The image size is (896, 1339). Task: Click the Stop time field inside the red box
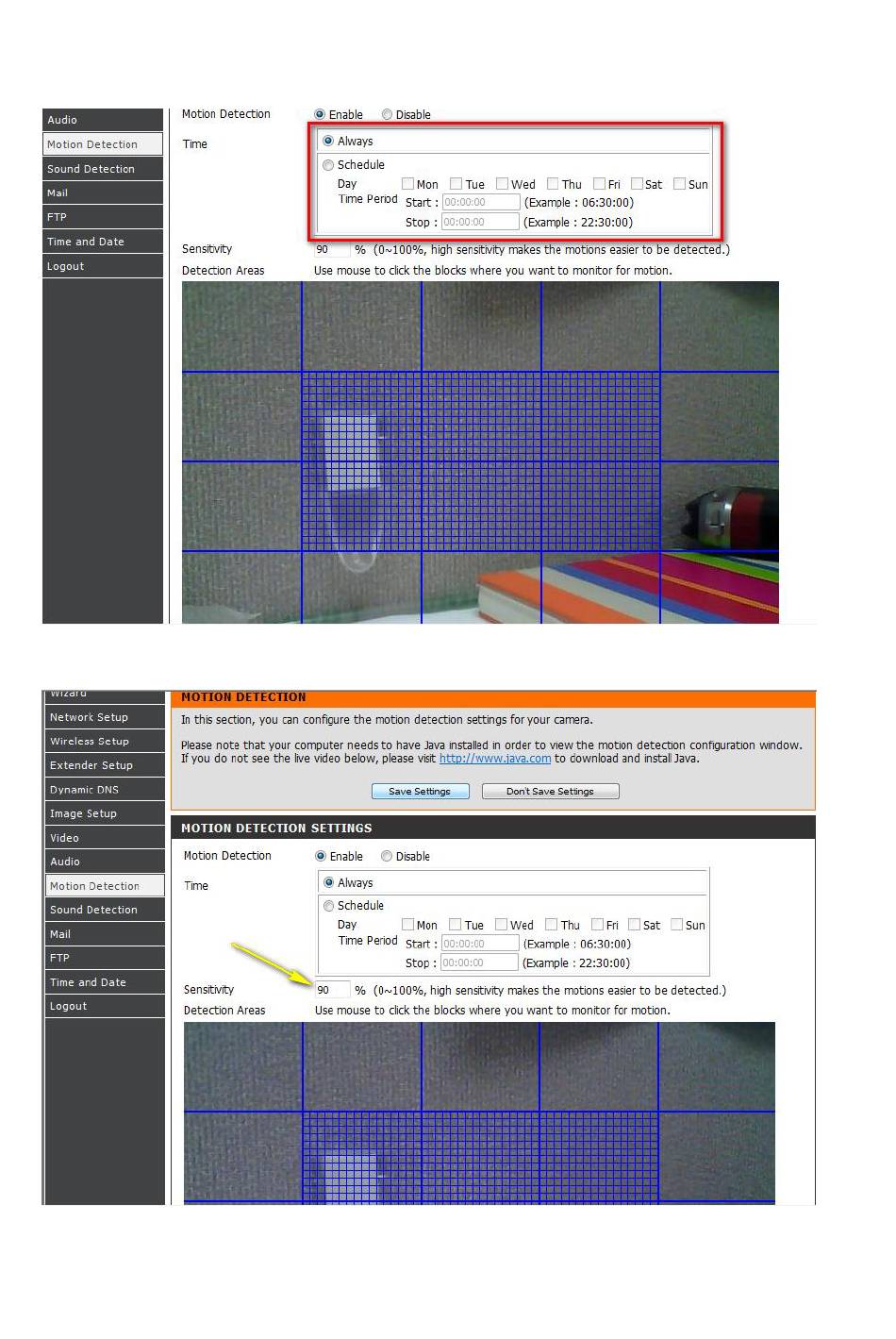click(x=480, y=223)
